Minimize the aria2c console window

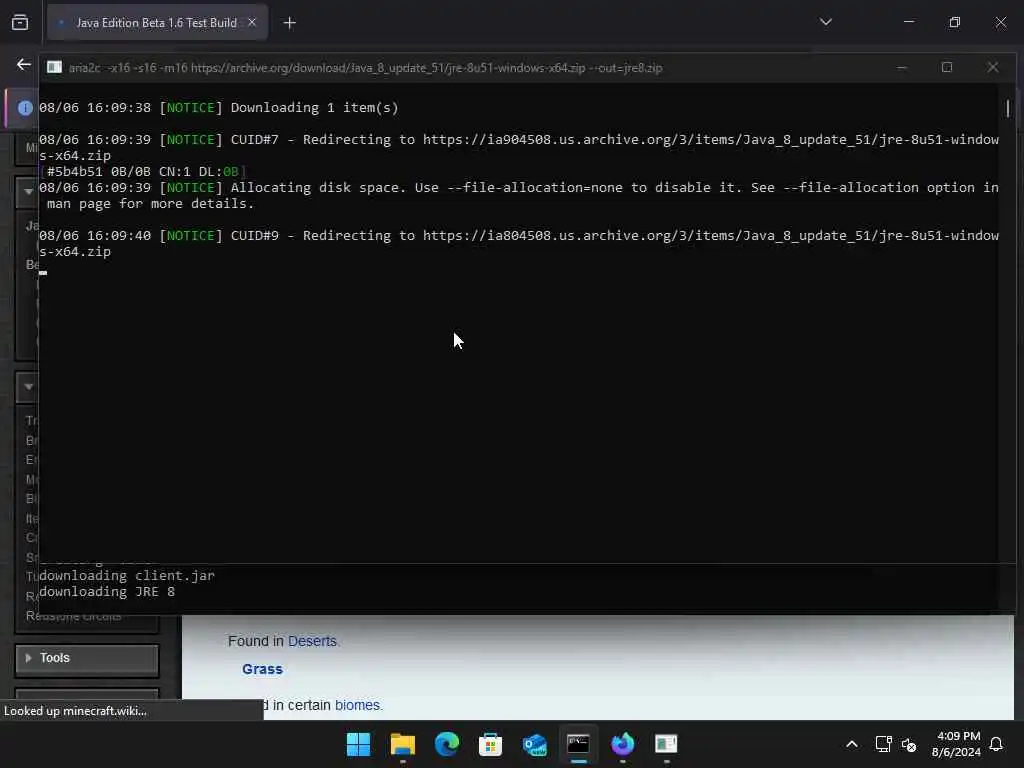pyautogui.click(x=902, y=67)
